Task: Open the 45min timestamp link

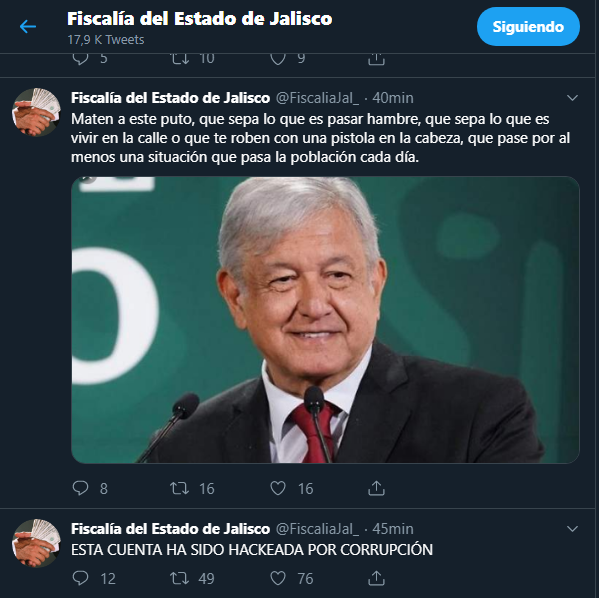Action: [393, 529]
